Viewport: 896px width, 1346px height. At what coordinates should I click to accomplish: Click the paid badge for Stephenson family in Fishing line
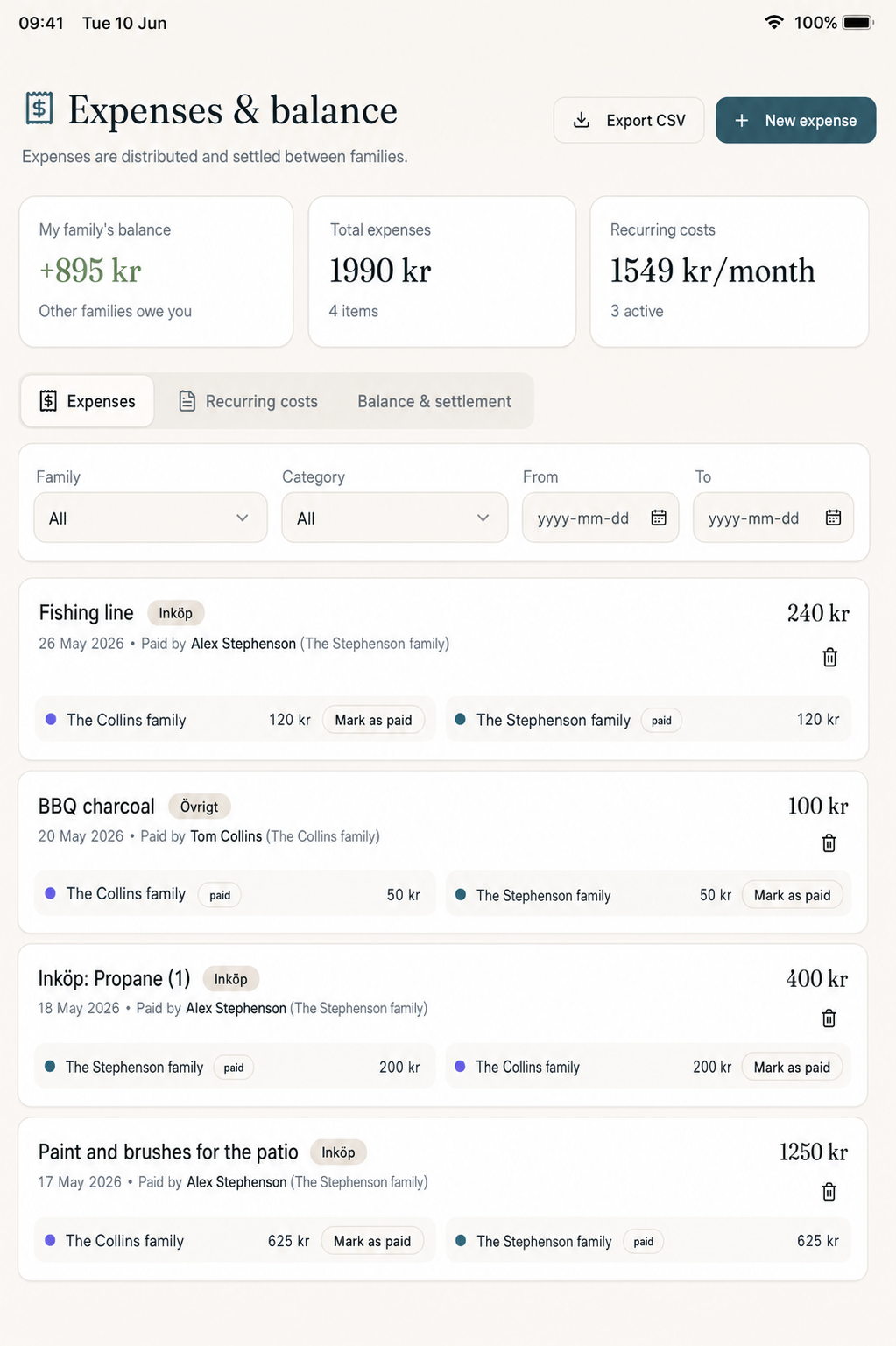pos(661,721)
